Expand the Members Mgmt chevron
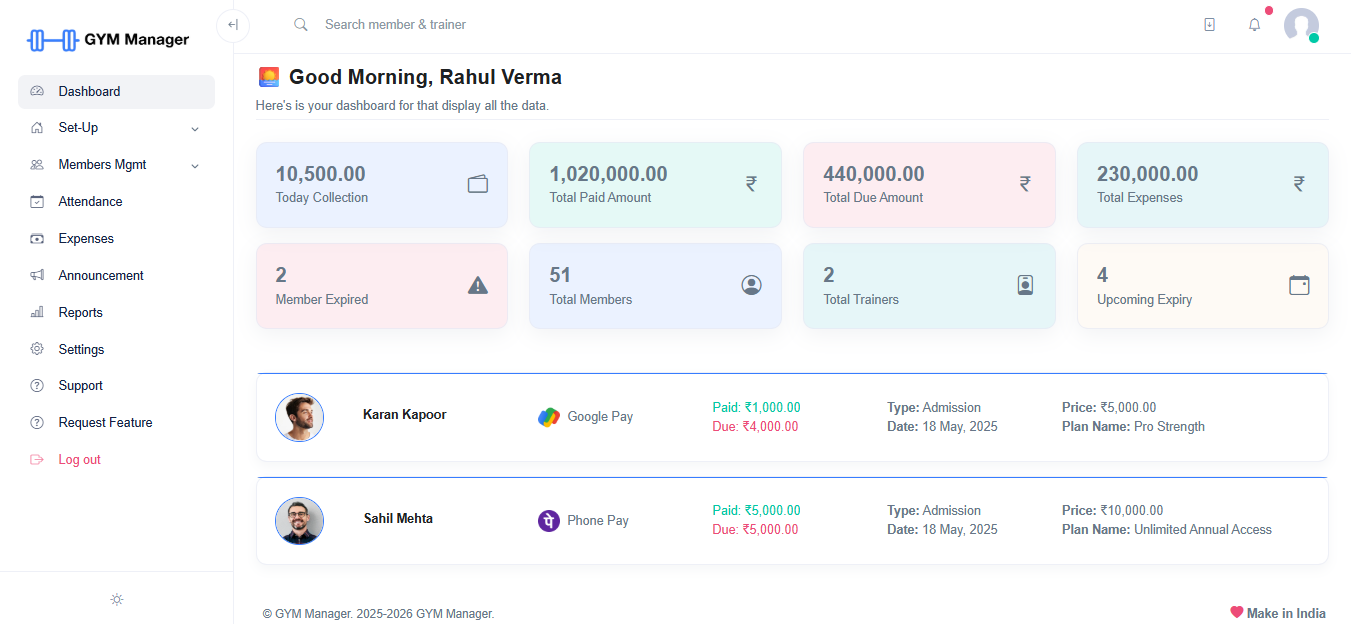The image size is (1351, 624). pos(195,166)
